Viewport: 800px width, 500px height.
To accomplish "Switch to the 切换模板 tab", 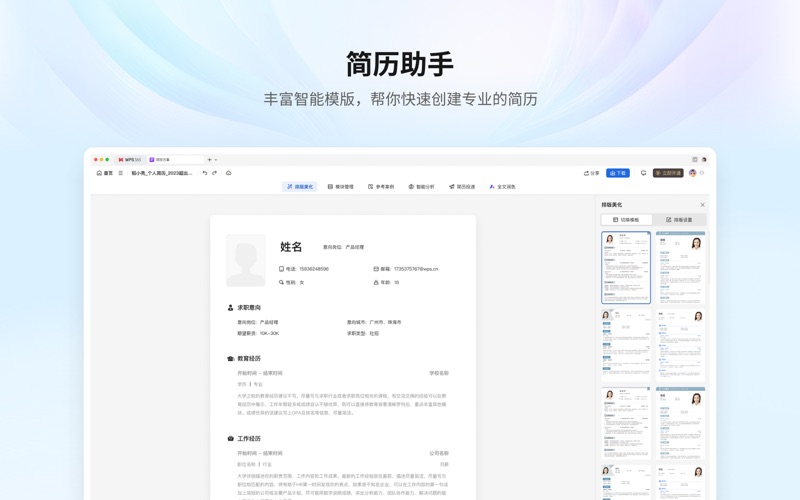I will 626,220.
